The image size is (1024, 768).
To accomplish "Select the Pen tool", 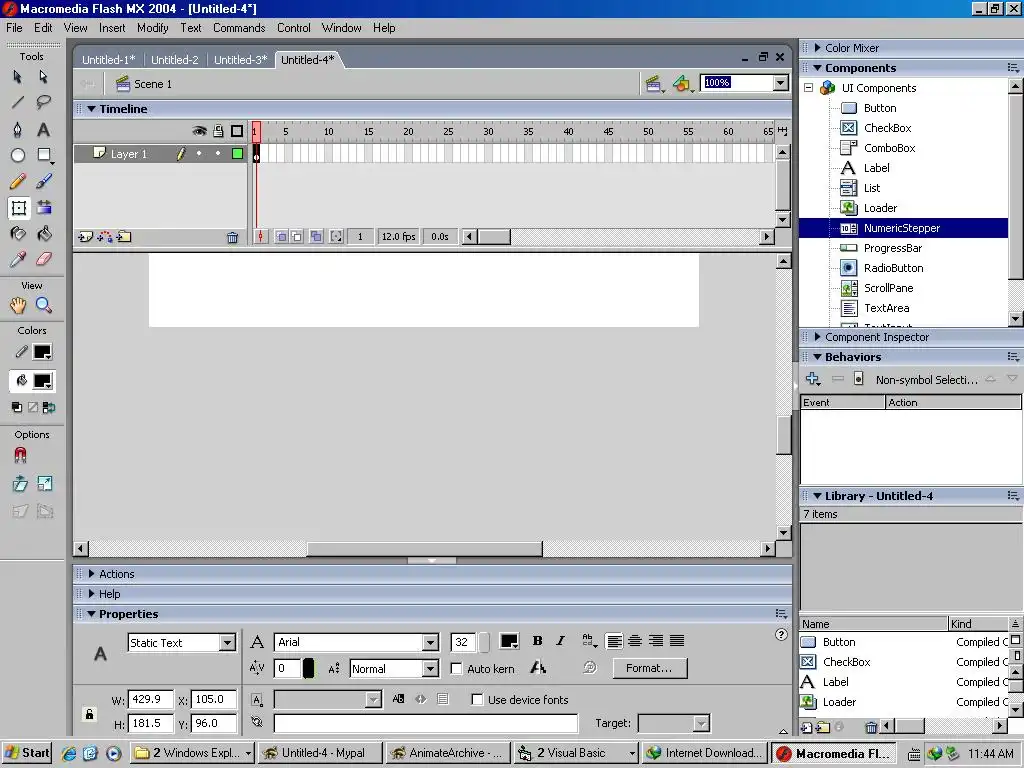I will pos(18,129).
